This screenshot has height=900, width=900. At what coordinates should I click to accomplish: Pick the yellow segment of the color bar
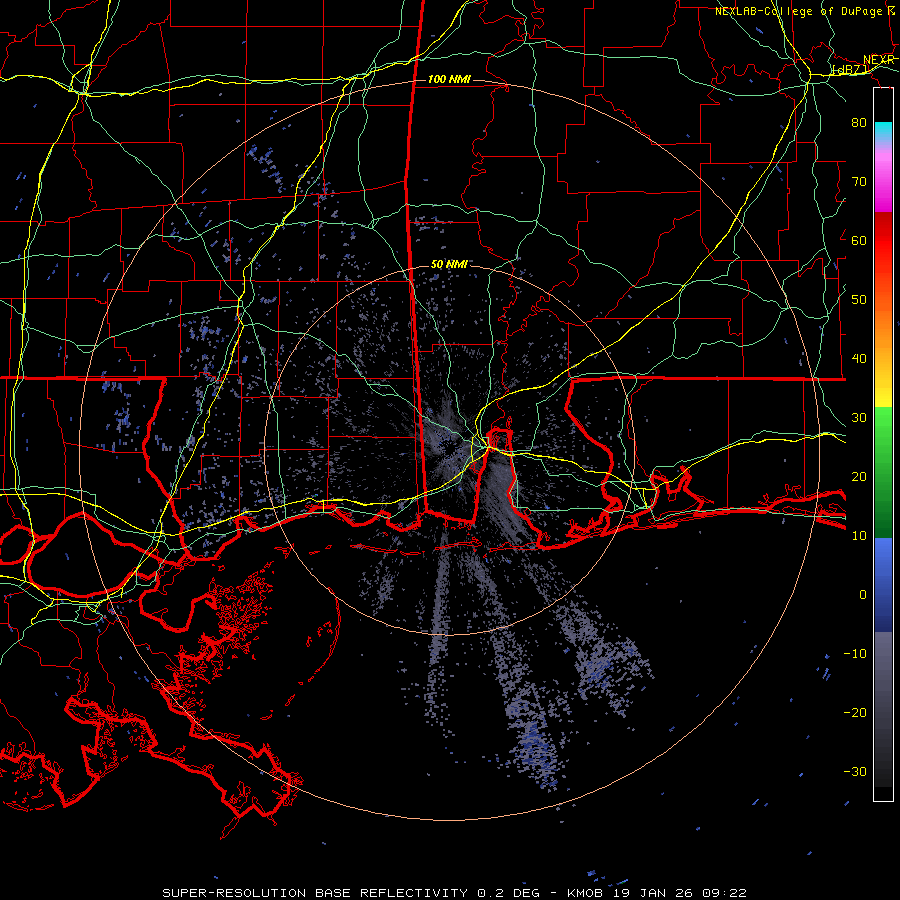tap(883, 391)
